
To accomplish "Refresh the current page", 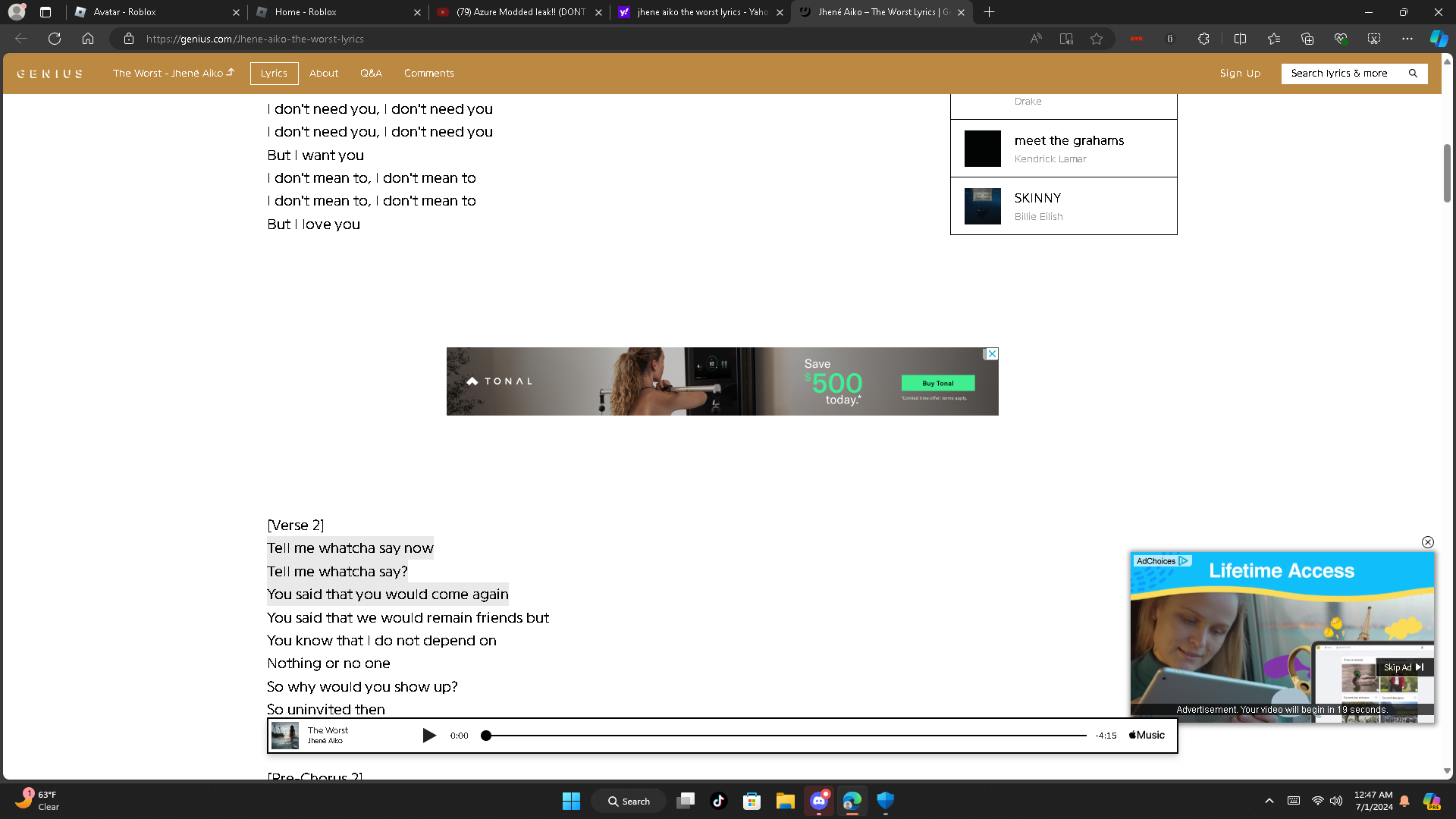I will pyautogui.click(x=55, y=39).
